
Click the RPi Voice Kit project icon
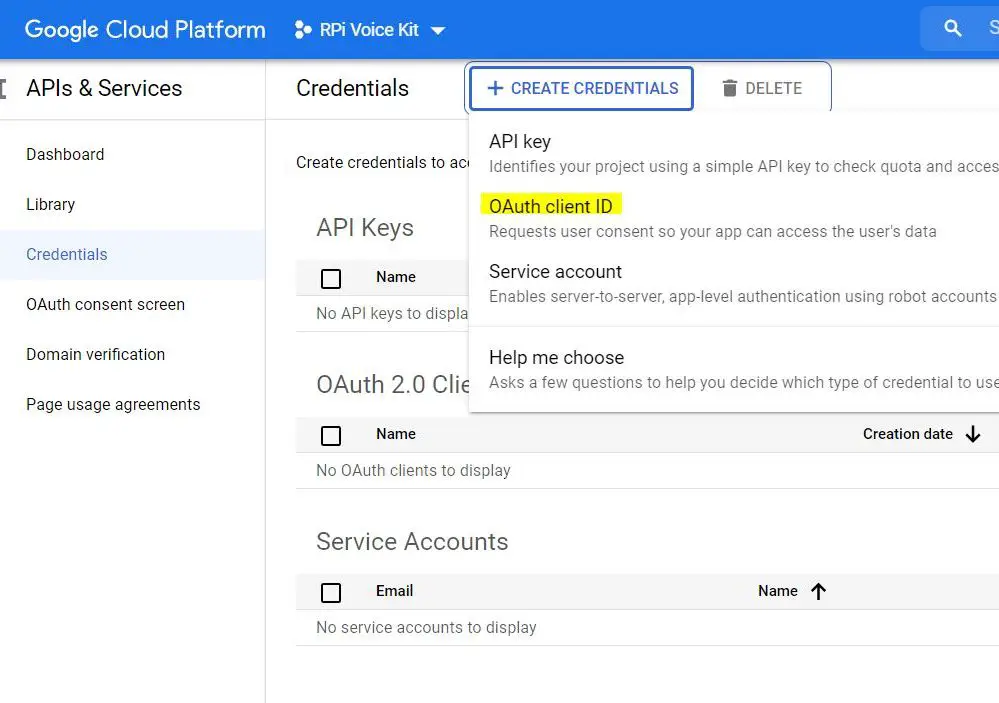coord(303,29)
